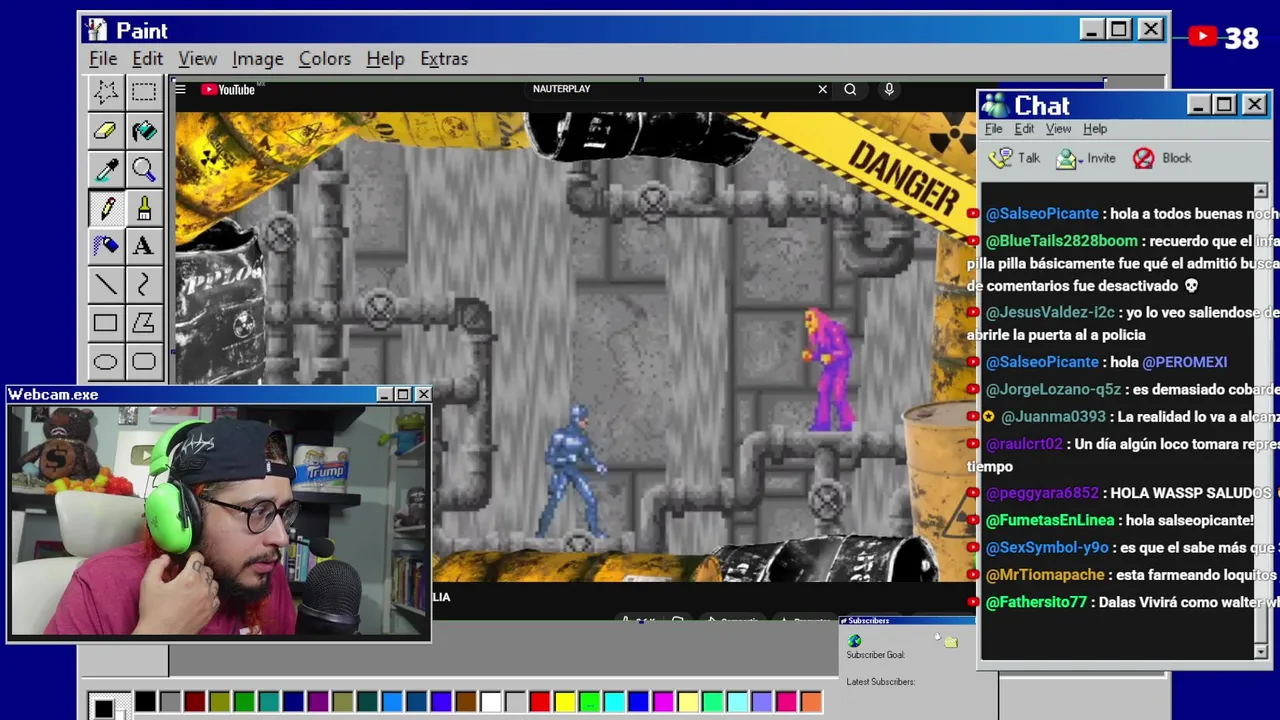
Task: Open the YouTube hamburger menu
Action: [x=180, y=89]
